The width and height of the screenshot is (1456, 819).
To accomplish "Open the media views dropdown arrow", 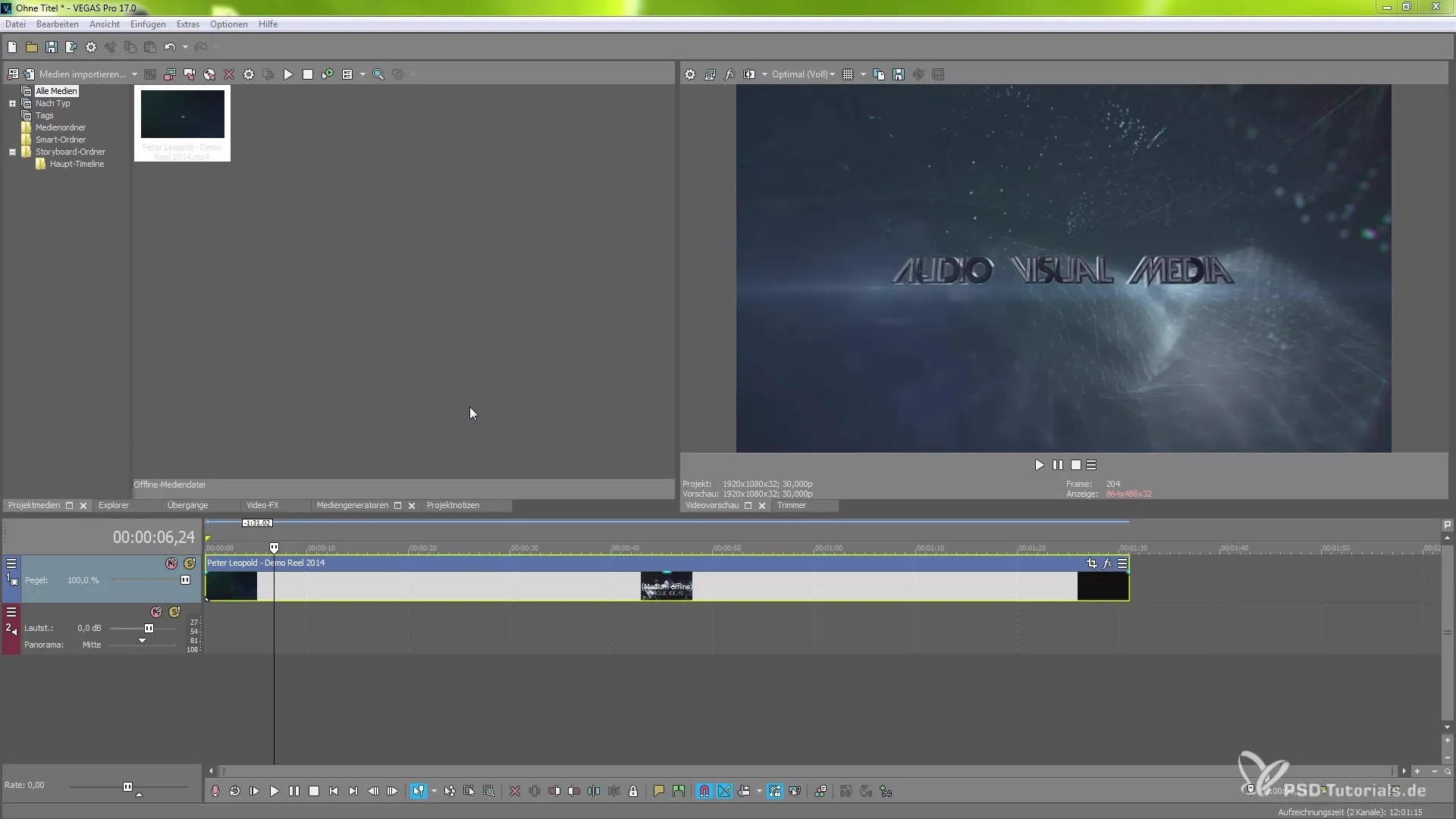I will pos(362,74).
